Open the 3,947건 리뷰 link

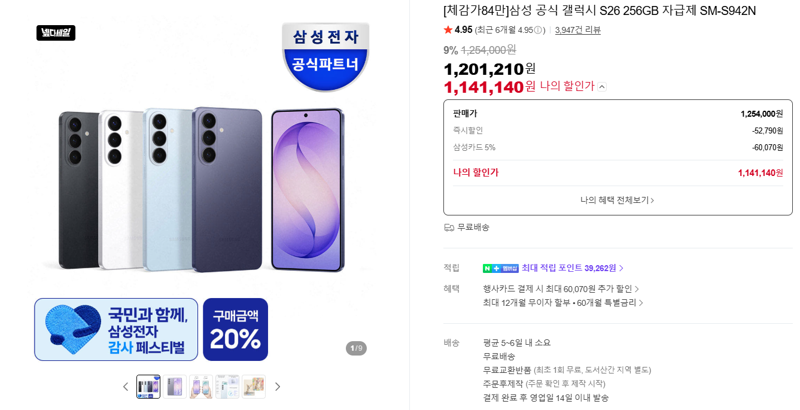tap(578, 30)
